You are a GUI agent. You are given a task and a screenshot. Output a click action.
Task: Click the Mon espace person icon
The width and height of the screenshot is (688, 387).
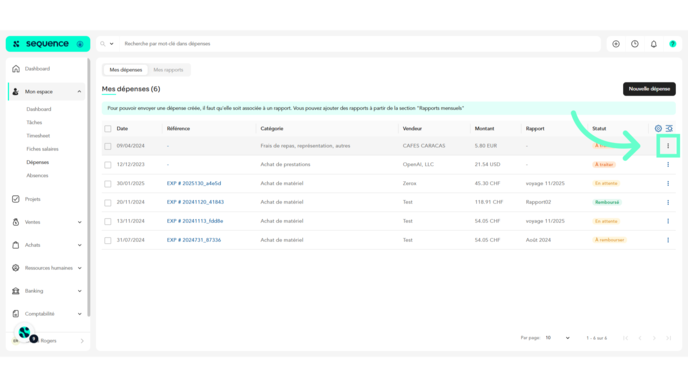coord(16,92)
